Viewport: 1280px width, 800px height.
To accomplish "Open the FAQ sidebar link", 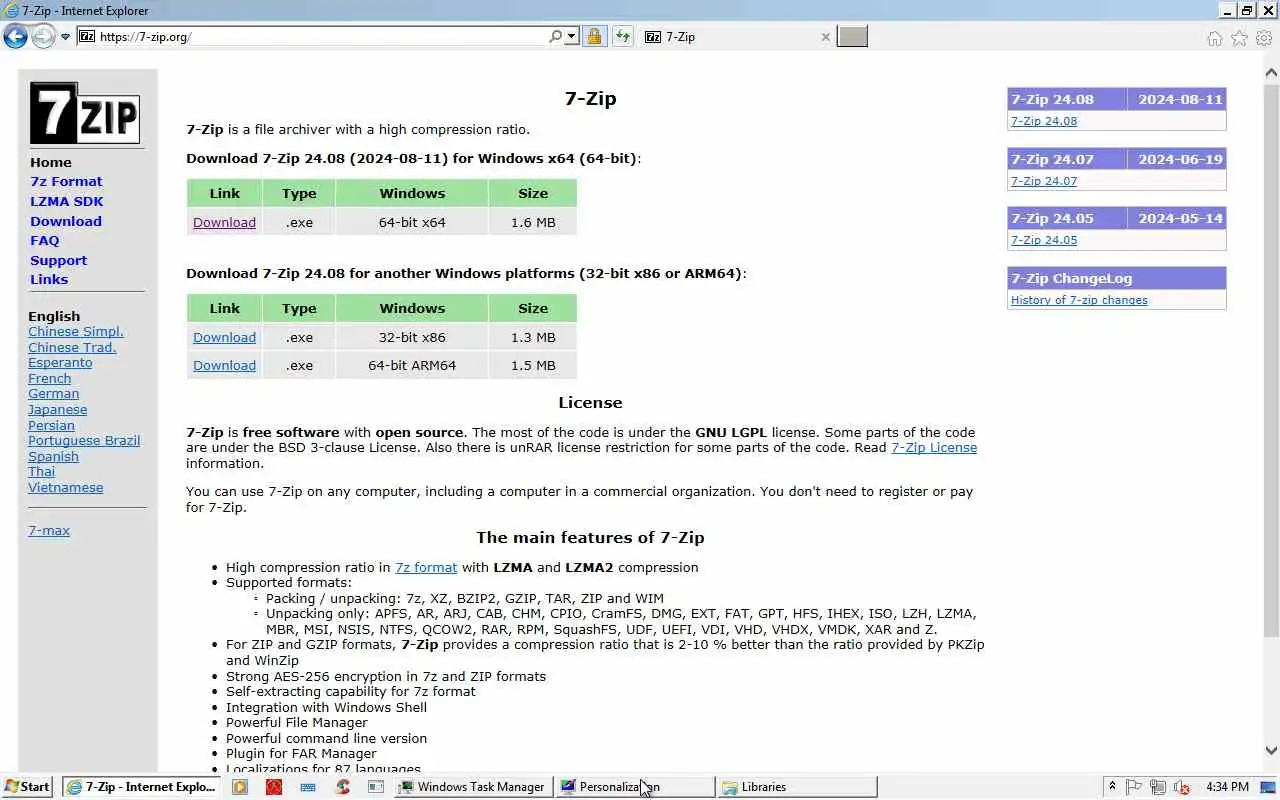I will point(44,241).
